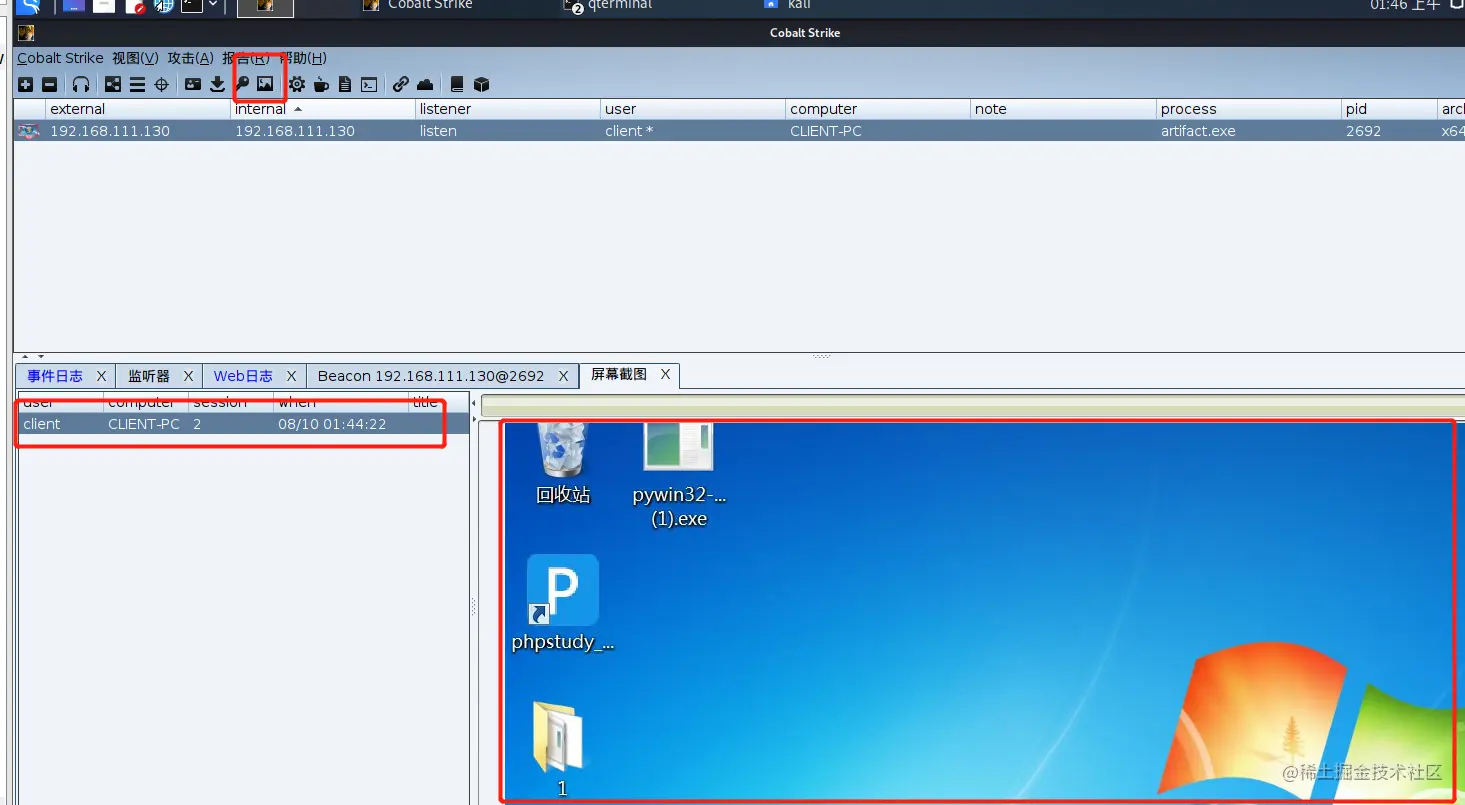Sort sessions by listener column header
Screen dimensions: 1465x805
coord(508,109)
